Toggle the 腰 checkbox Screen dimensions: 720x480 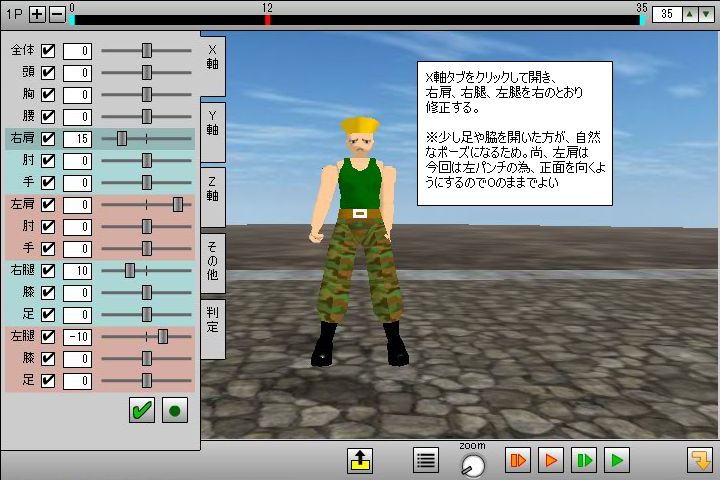[x=48, y=117]
